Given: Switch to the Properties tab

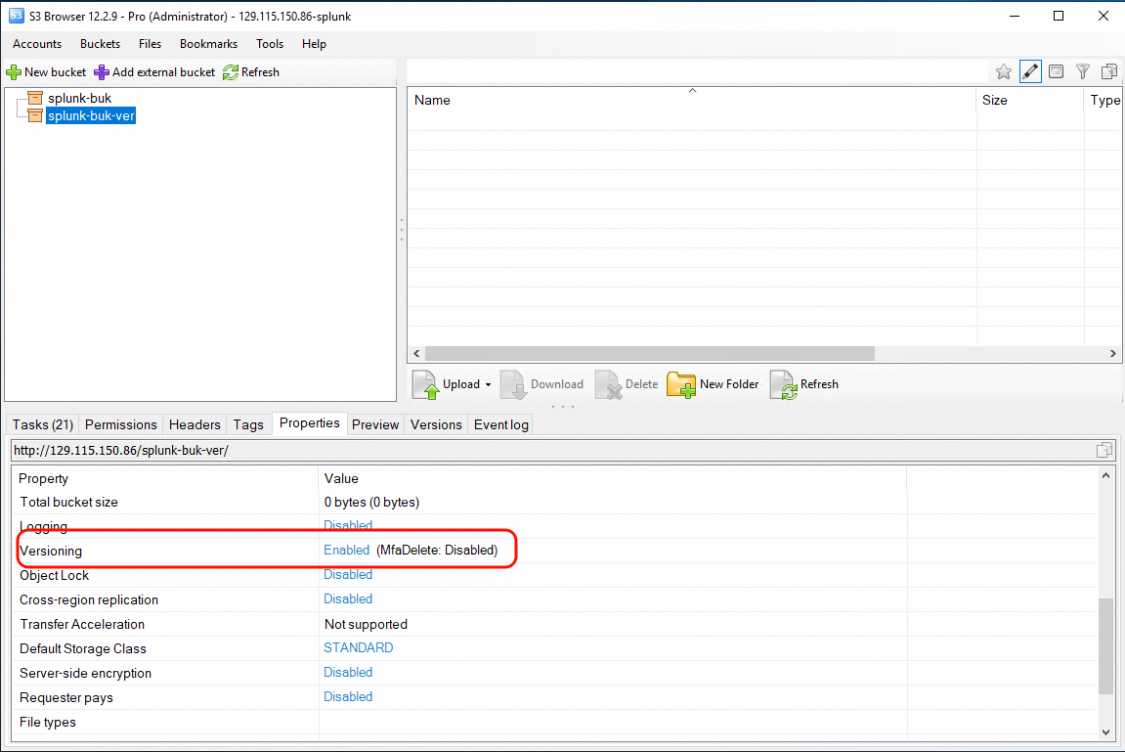Looking at the screenshot, I should pos(309,423).
